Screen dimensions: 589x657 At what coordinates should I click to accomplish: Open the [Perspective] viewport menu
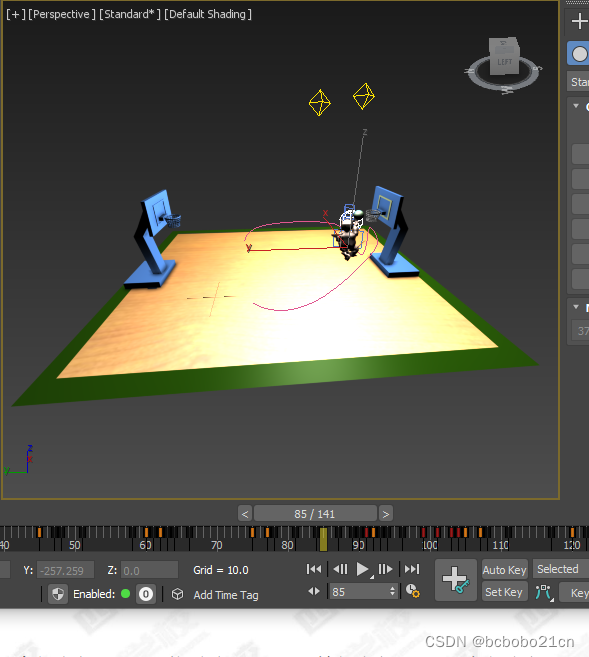point(62,14)
